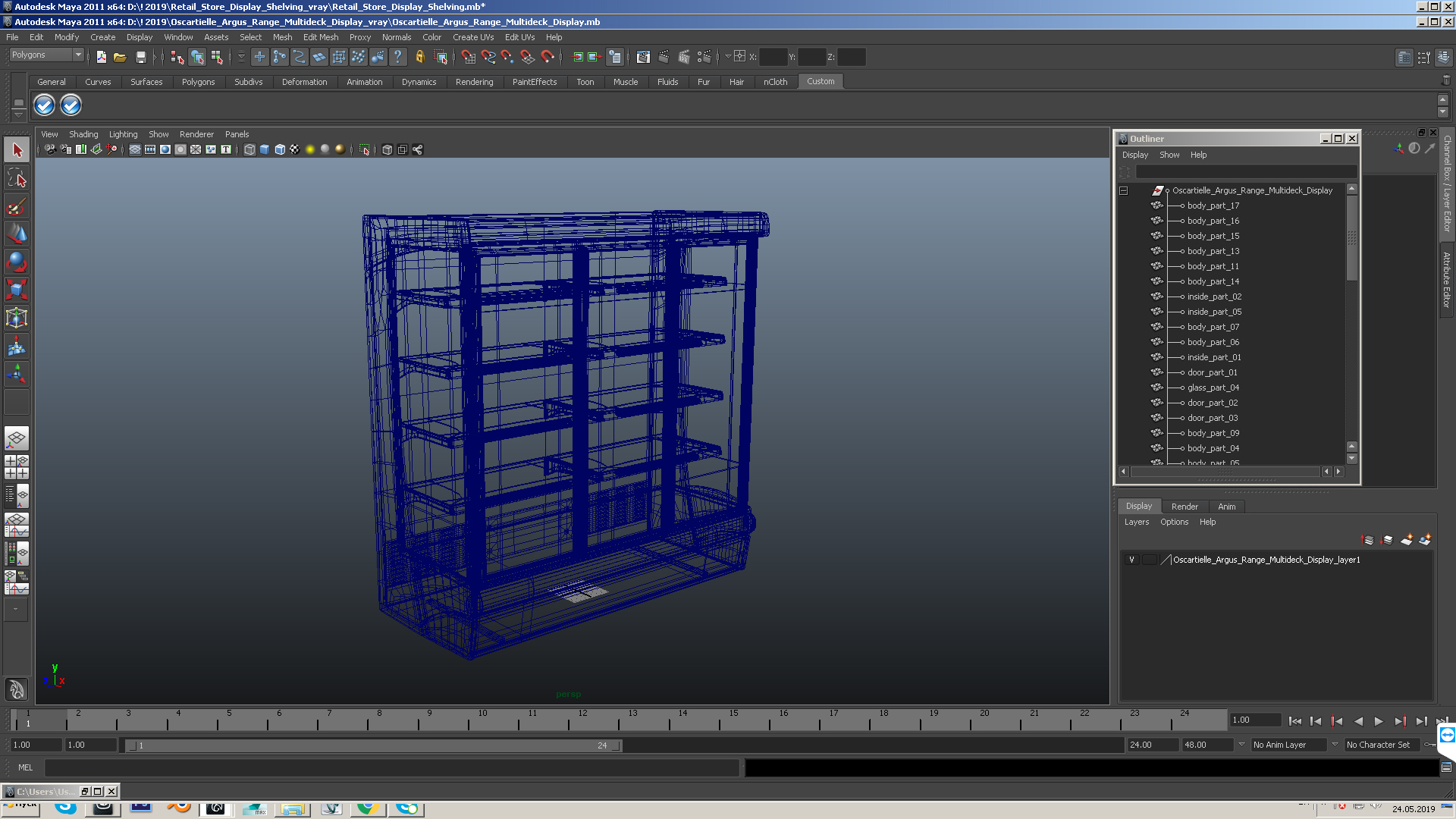Choose the Paint Selection tool
1456x819 pixels.
point(17,206)
